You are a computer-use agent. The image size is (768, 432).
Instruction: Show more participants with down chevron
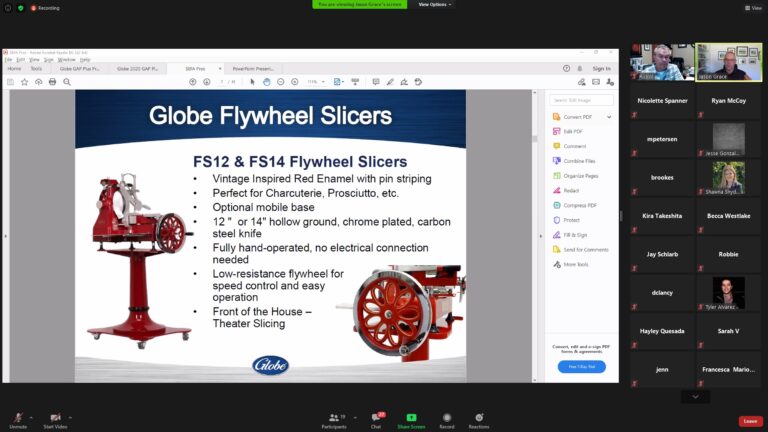[696, 397]
